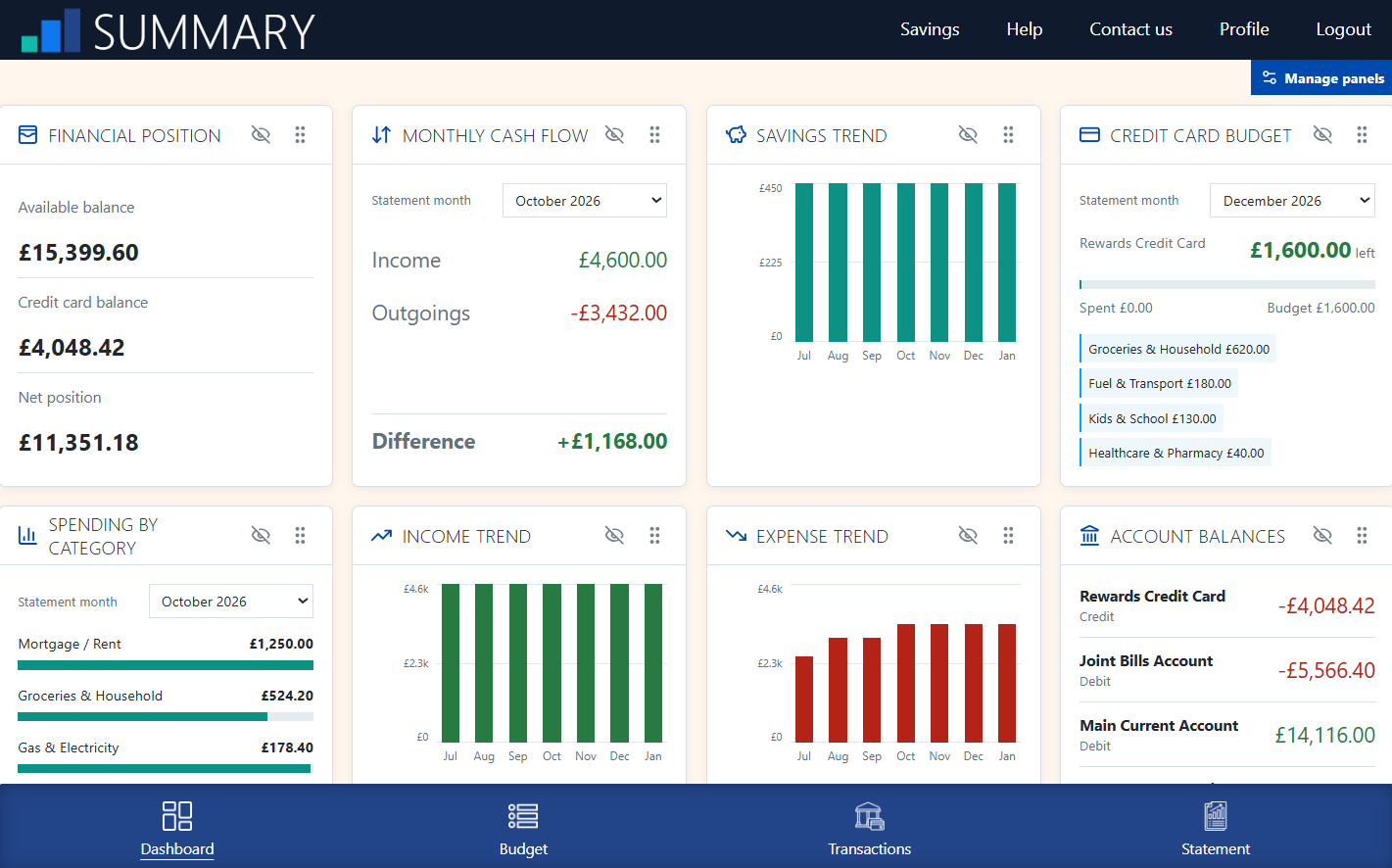Grab the Monthly Cash Flow drag handle
The image size is (1392, 868).
point(654,135)
